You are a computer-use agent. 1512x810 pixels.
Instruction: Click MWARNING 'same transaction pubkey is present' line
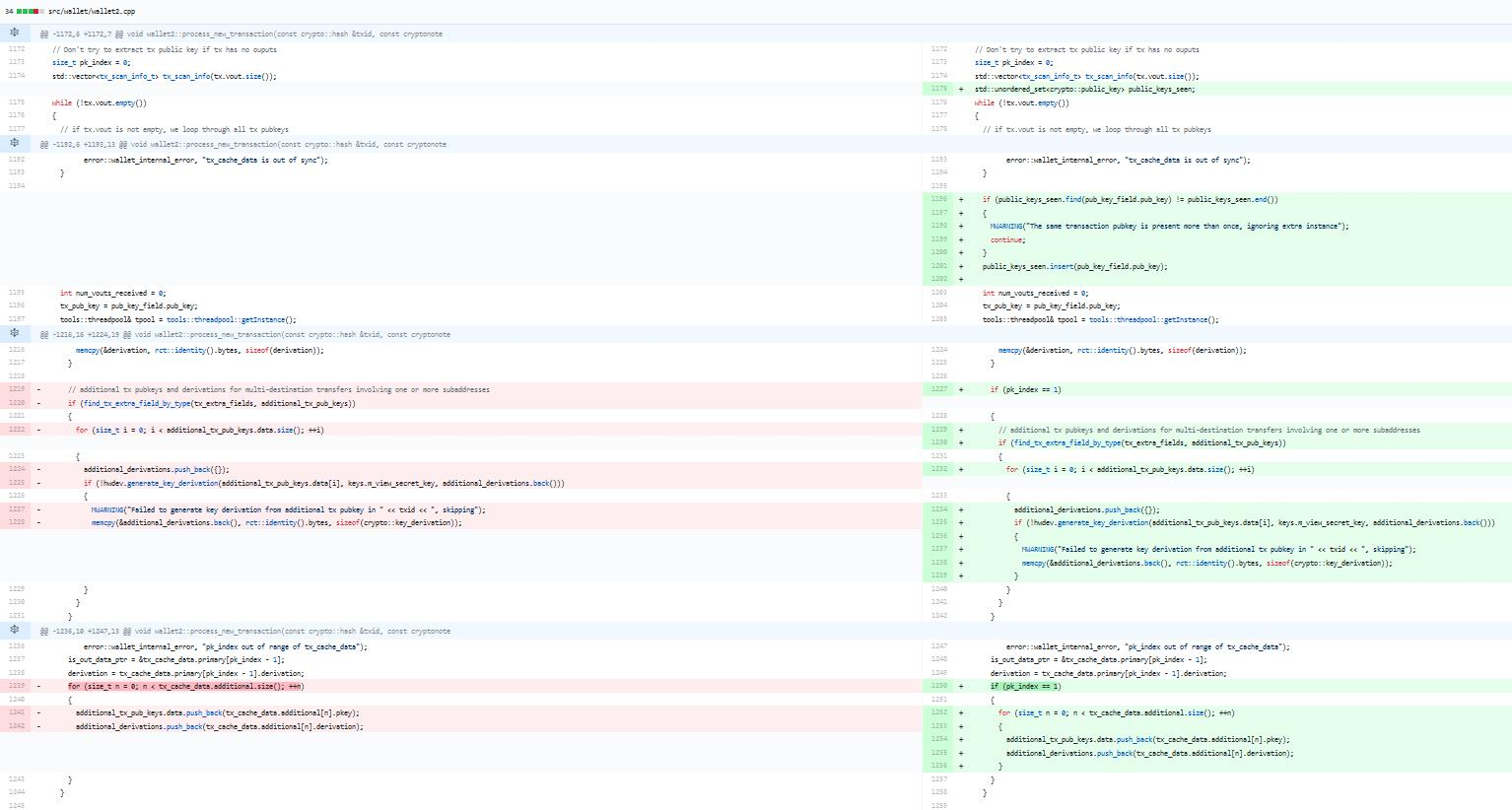(1169, 226)
